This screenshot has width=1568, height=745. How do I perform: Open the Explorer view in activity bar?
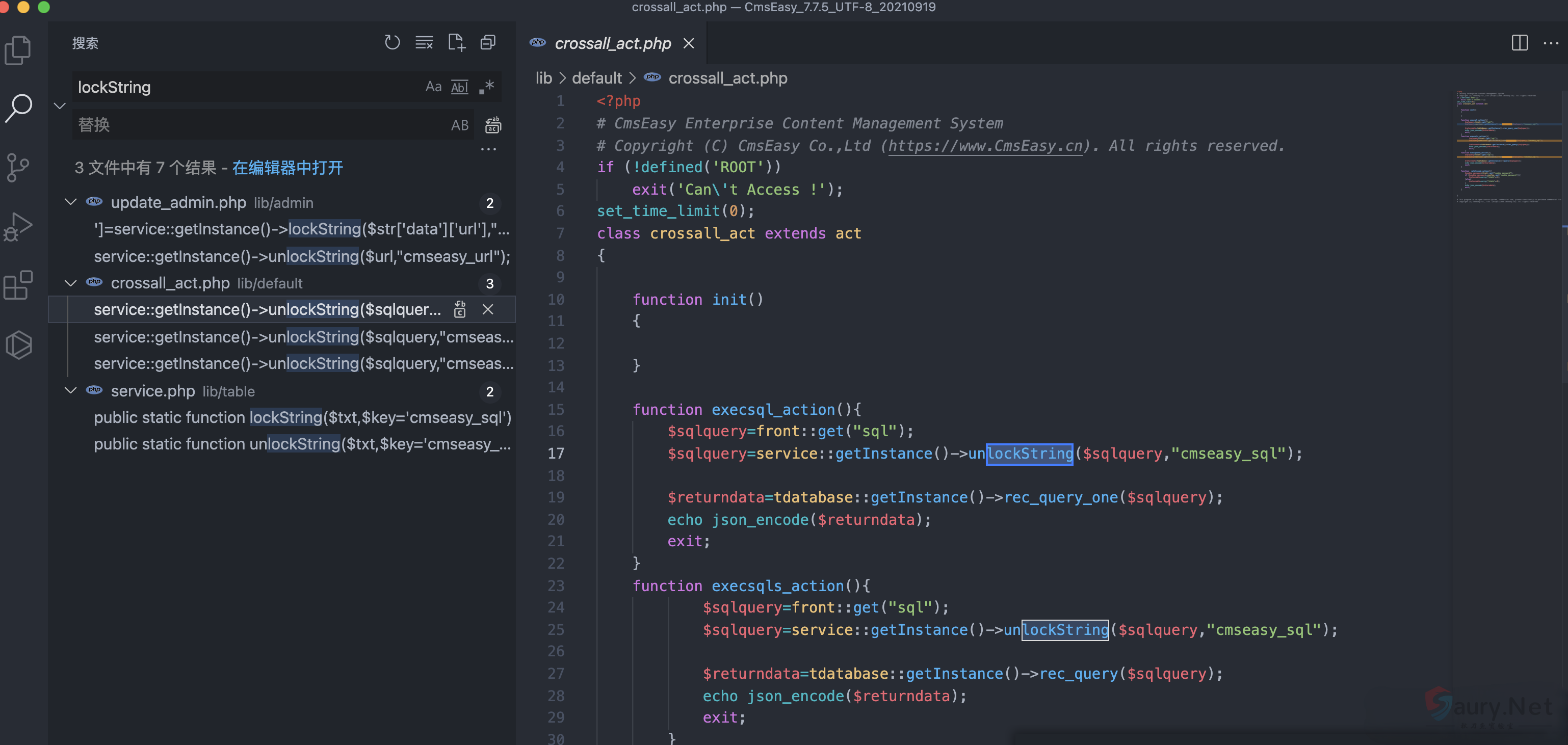tap(18, 49)
